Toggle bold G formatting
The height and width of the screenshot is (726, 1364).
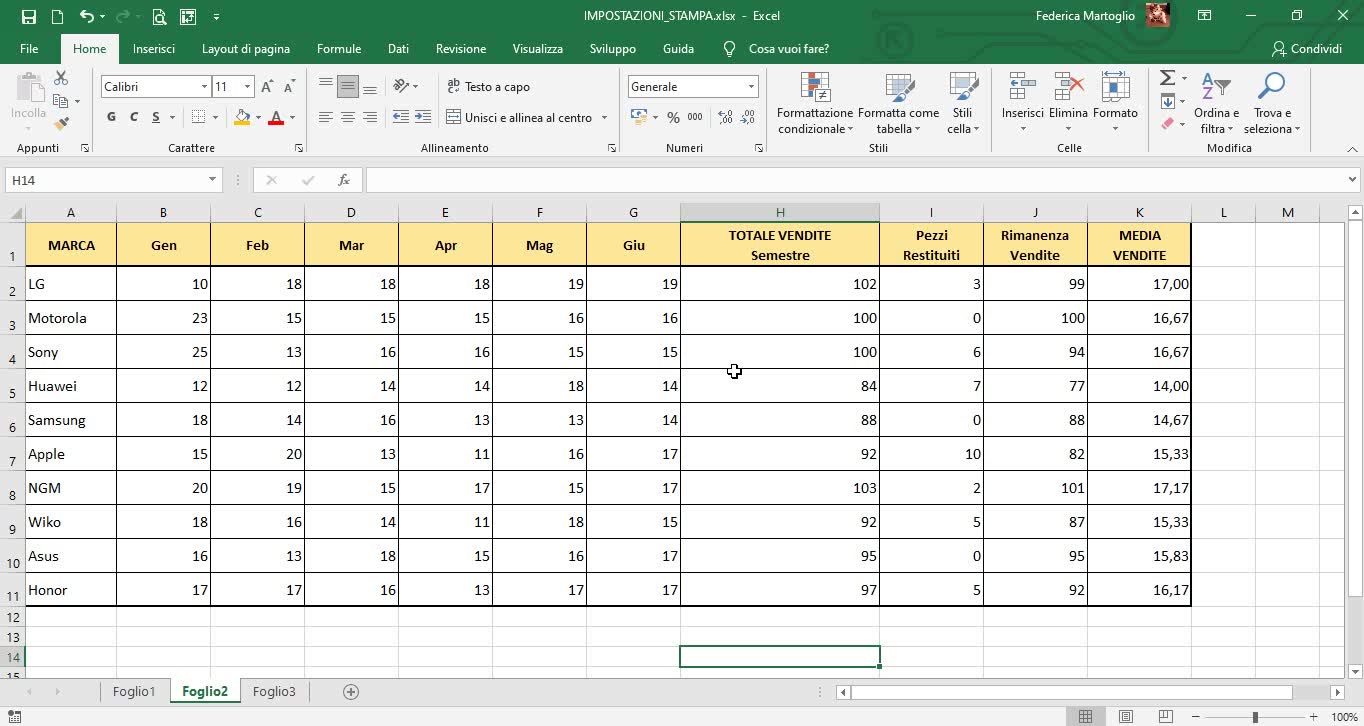[111, 117]
